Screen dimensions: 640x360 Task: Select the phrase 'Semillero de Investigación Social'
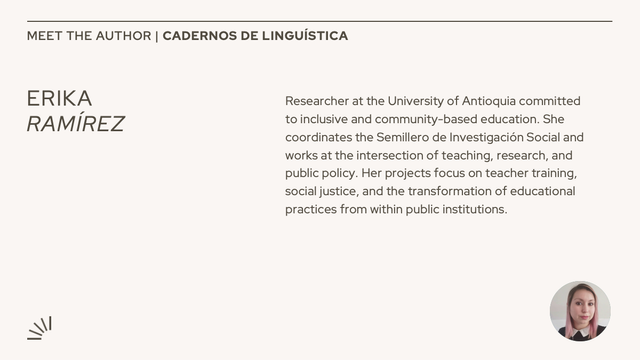point(468,137)
